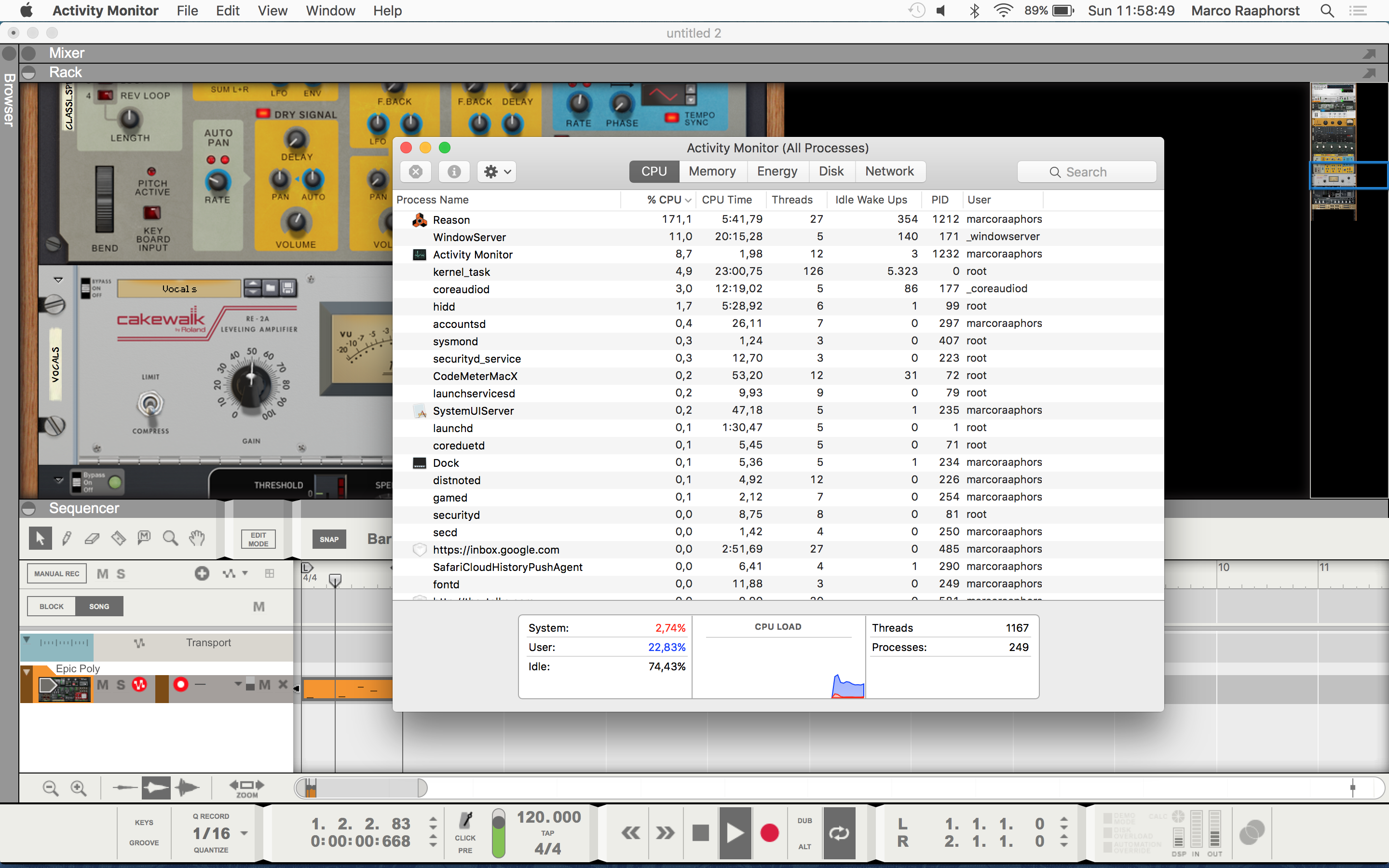
Task: Click the GROOVE button in transport
Action: point(144,842)
